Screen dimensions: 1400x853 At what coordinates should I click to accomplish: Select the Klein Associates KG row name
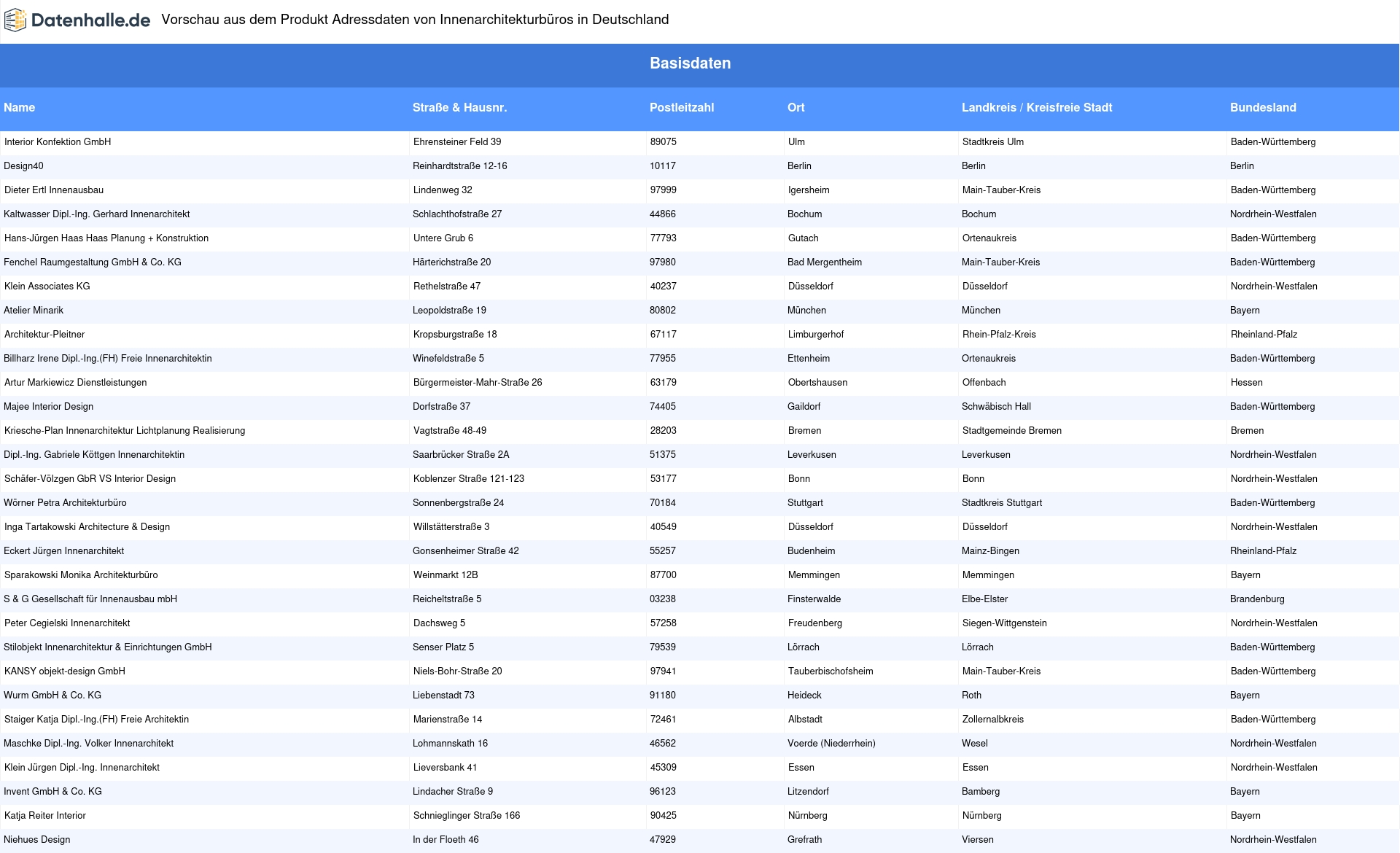47,287
